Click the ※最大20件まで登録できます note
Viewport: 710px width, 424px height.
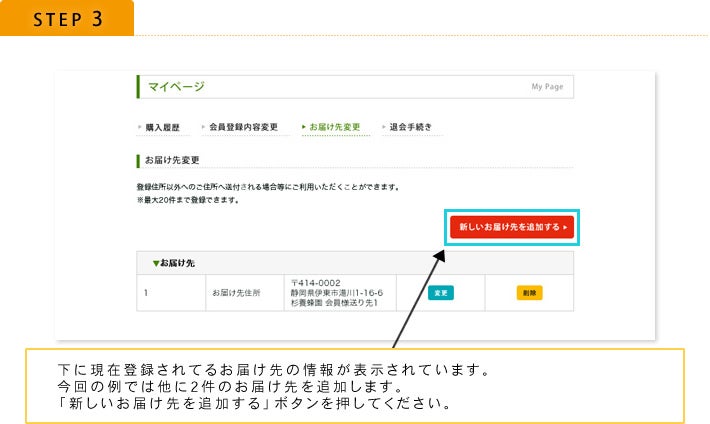(187, 201)
